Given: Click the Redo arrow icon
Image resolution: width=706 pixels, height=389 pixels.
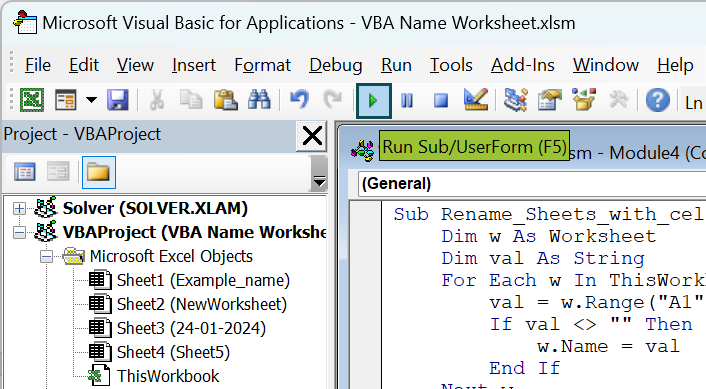Looking at the screenshot, I should click(333, 100).
